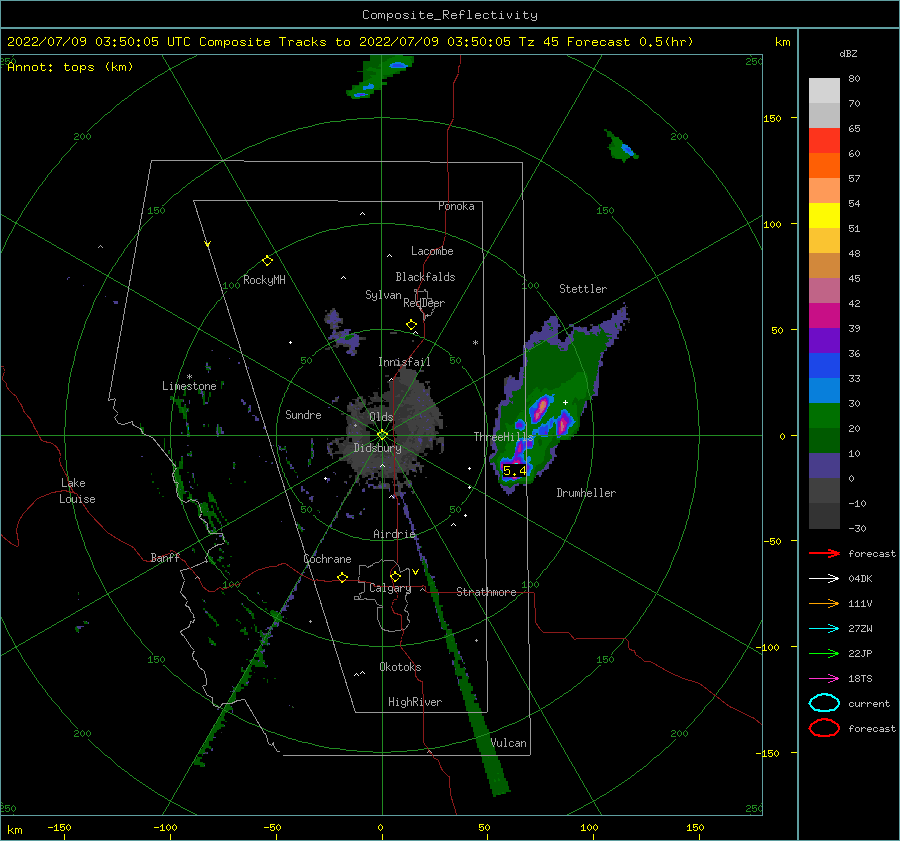
Task: Click the yellow diamond marker above Calgary
Action: tap(395, 576)
